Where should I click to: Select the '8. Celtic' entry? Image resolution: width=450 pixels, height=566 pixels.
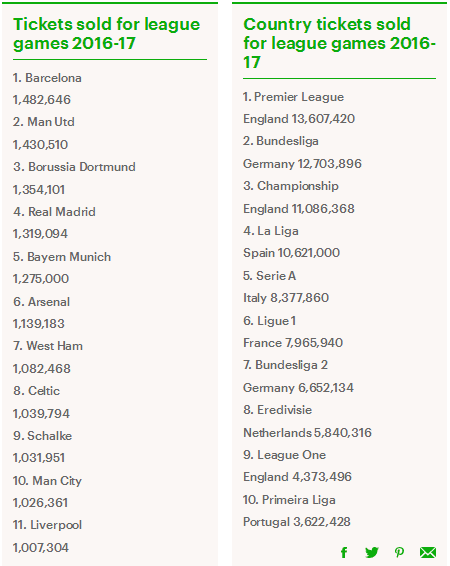point(36,391)
